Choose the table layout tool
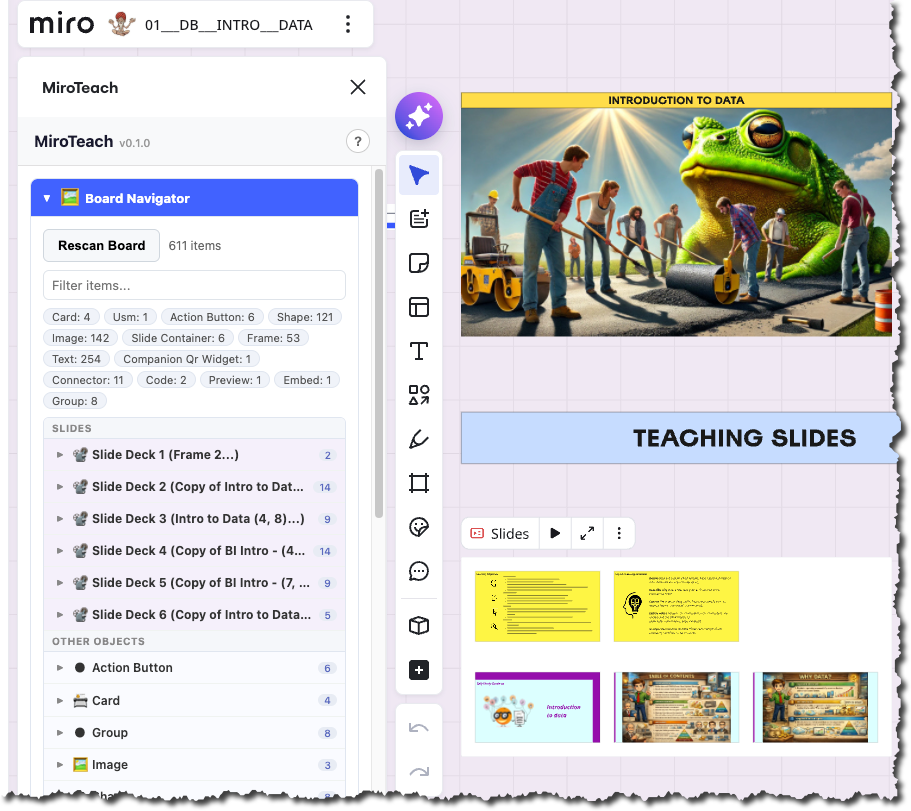The height and width of the screenshot is (811, 911). coord(419,307)
